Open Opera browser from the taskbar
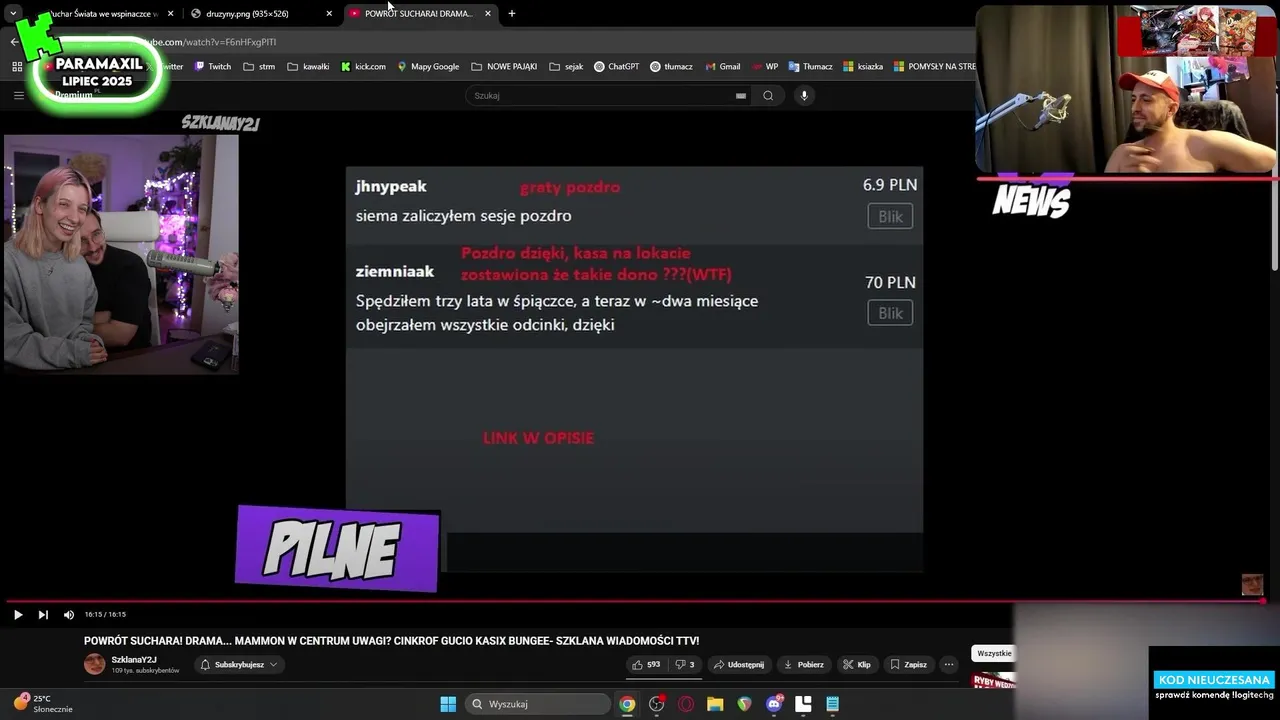This screenshot has height=720, width=1280. [686, 704]
